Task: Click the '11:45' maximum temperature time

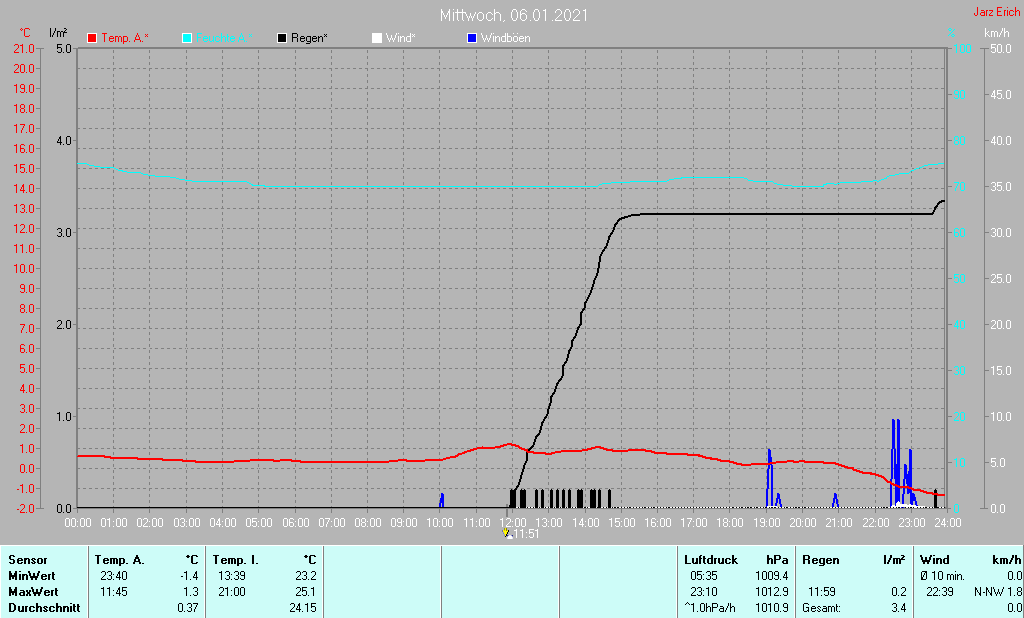Action: [114, 592]
